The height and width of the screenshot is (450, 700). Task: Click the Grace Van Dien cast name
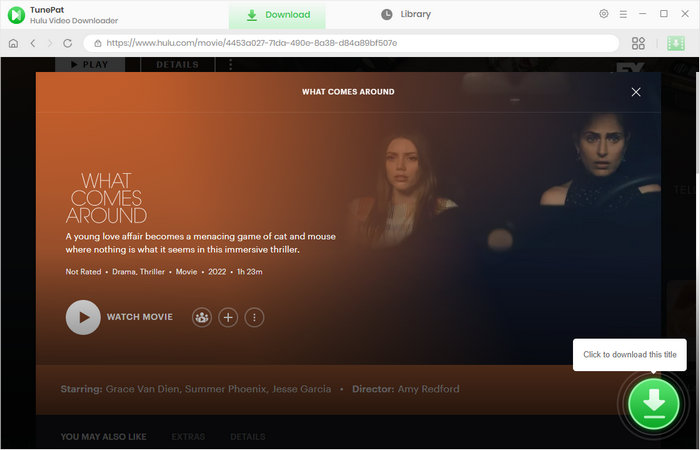tap(143, 389)
